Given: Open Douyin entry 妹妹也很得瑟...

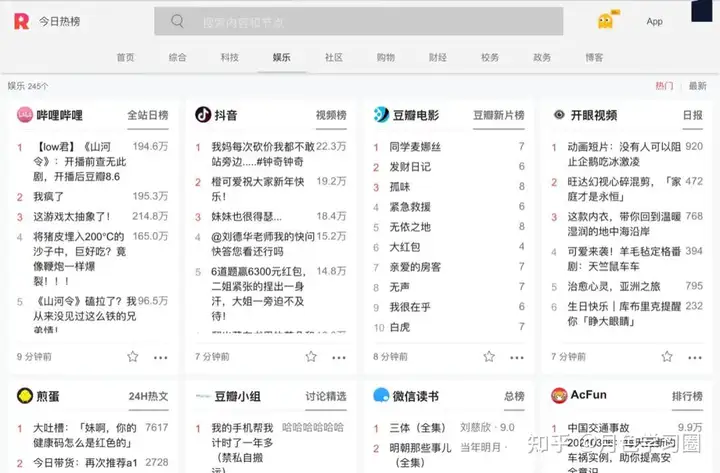Looking at the screenshot, I should click(x=247, y=217).
